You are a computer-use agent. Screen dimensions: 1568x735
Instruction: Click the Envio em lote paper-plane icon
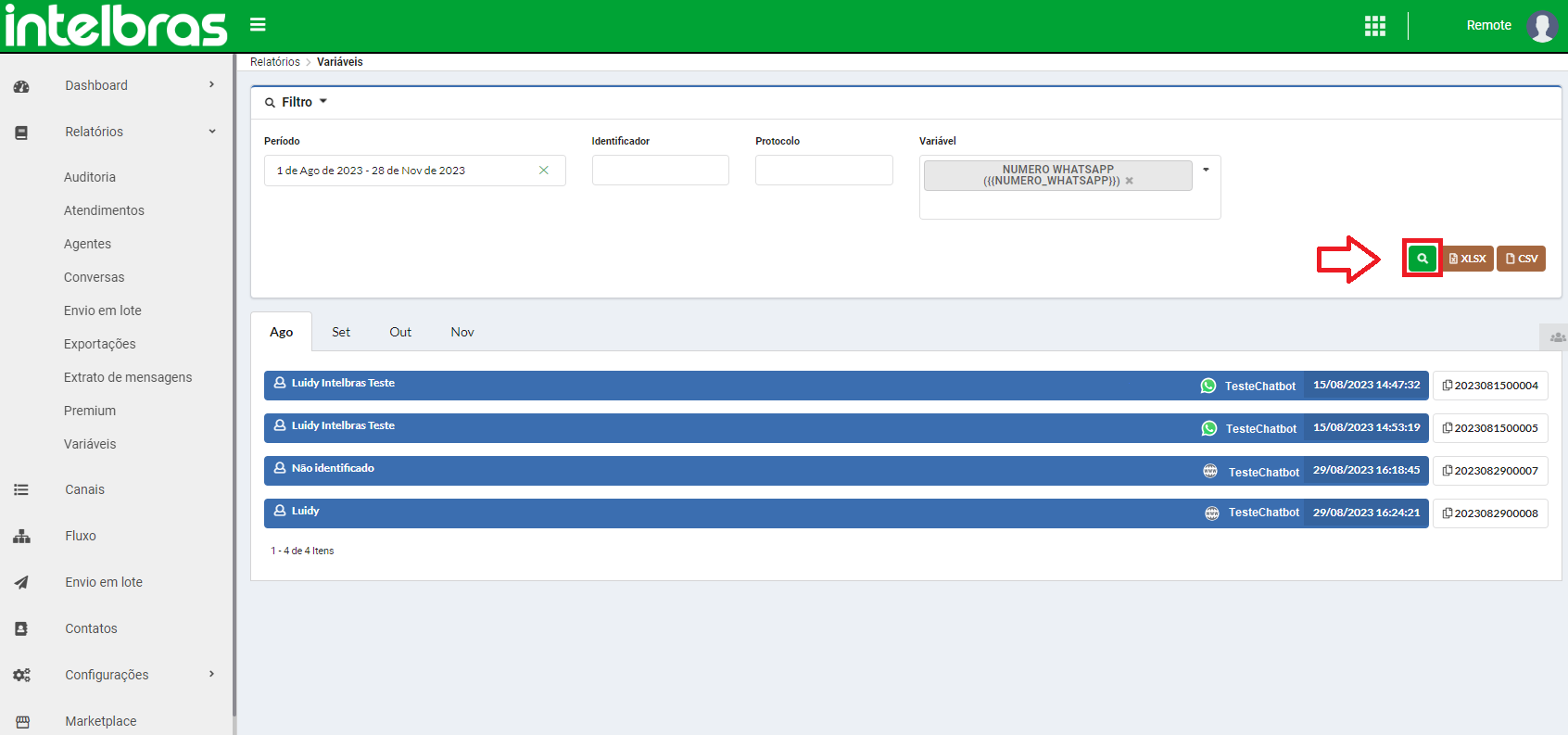click(21, 582)
